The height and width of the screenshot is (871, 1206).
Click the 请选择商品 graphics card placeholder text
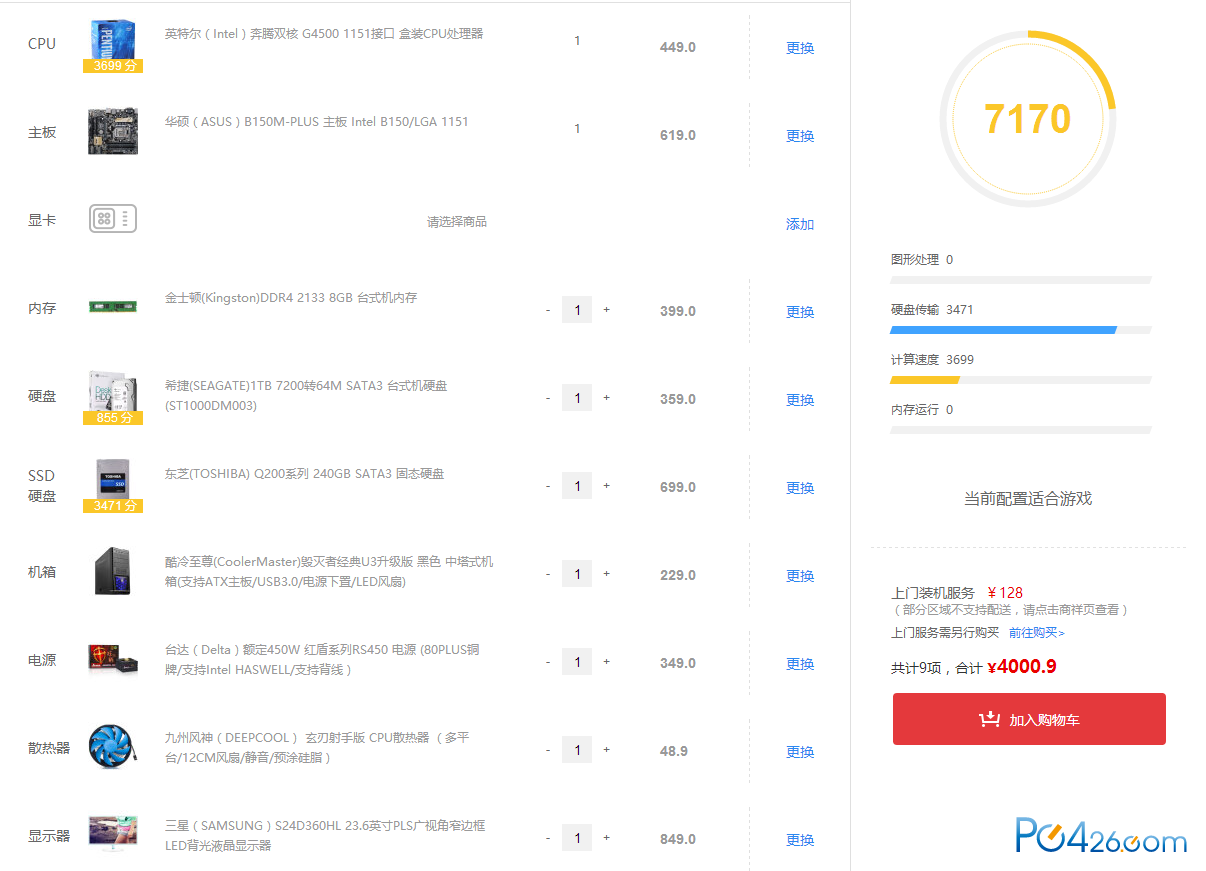(x=457, y=222)
